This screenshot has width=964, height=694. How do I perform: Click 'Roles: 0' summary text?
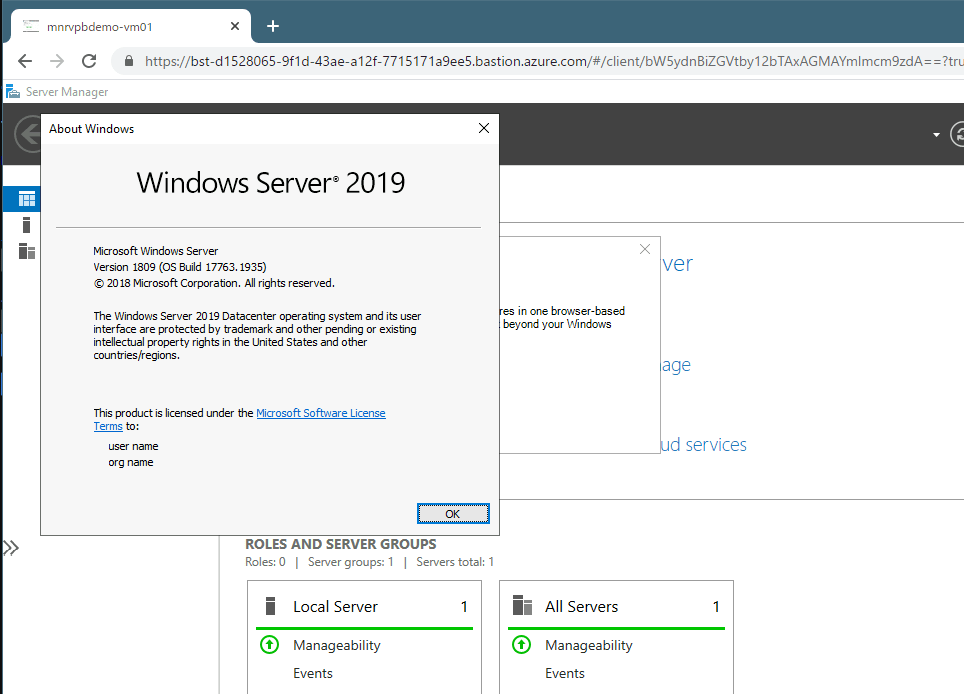[266, 562]
